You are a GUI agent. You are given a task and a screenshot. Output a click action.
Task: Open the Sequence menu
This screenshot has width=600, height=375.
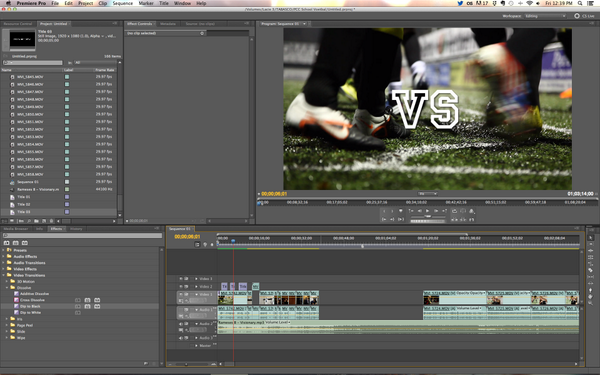tap(122, 3)
